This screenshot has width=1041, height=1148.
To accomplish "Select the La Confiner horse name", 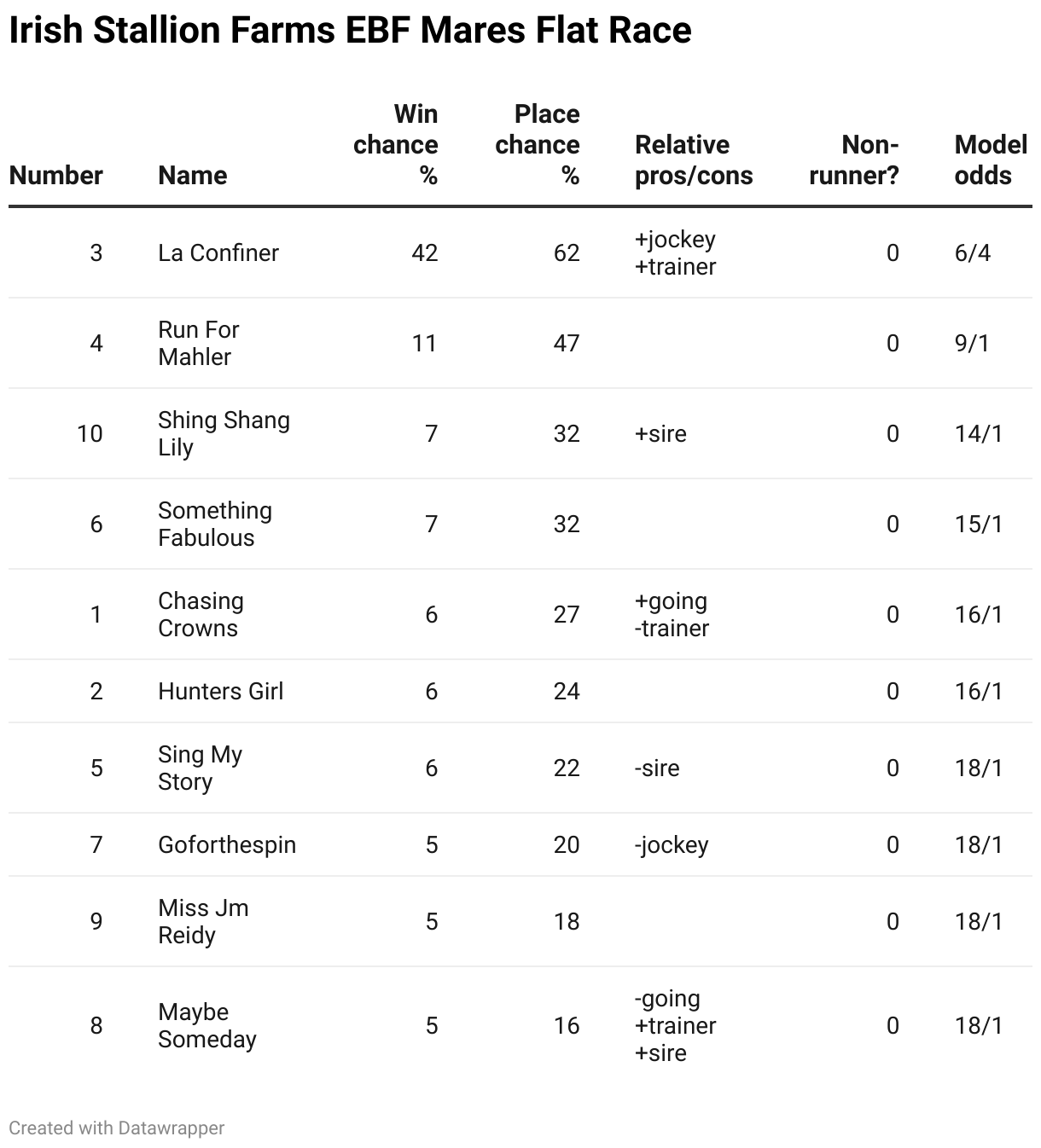I will 218,253.
